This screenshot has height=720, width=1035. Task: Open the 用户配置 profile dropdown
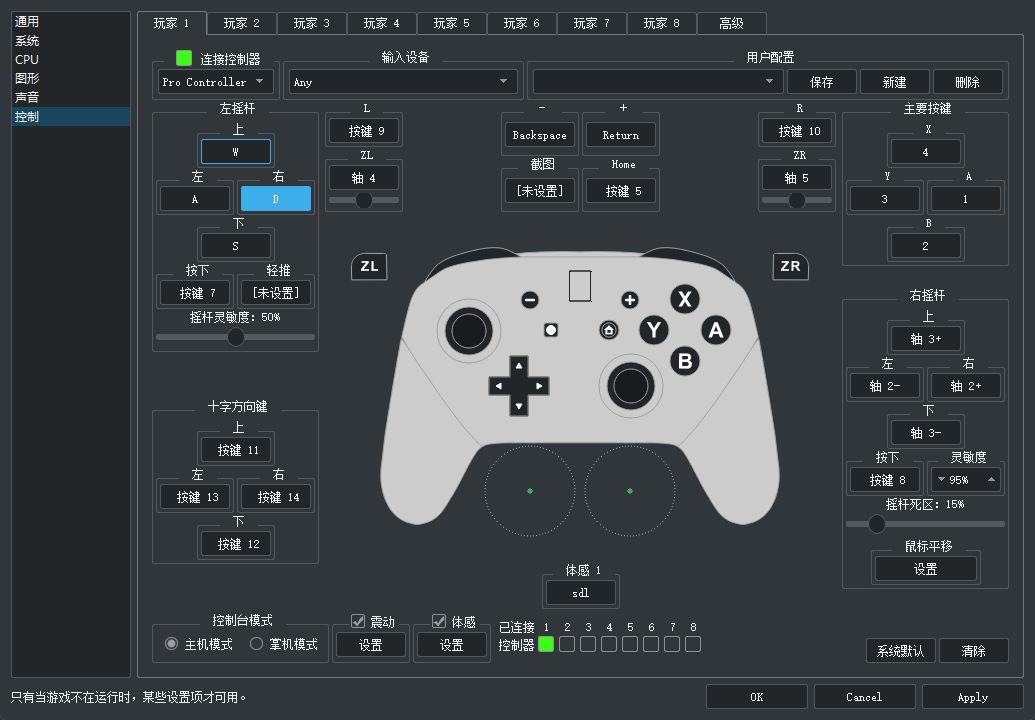point(657,82)
